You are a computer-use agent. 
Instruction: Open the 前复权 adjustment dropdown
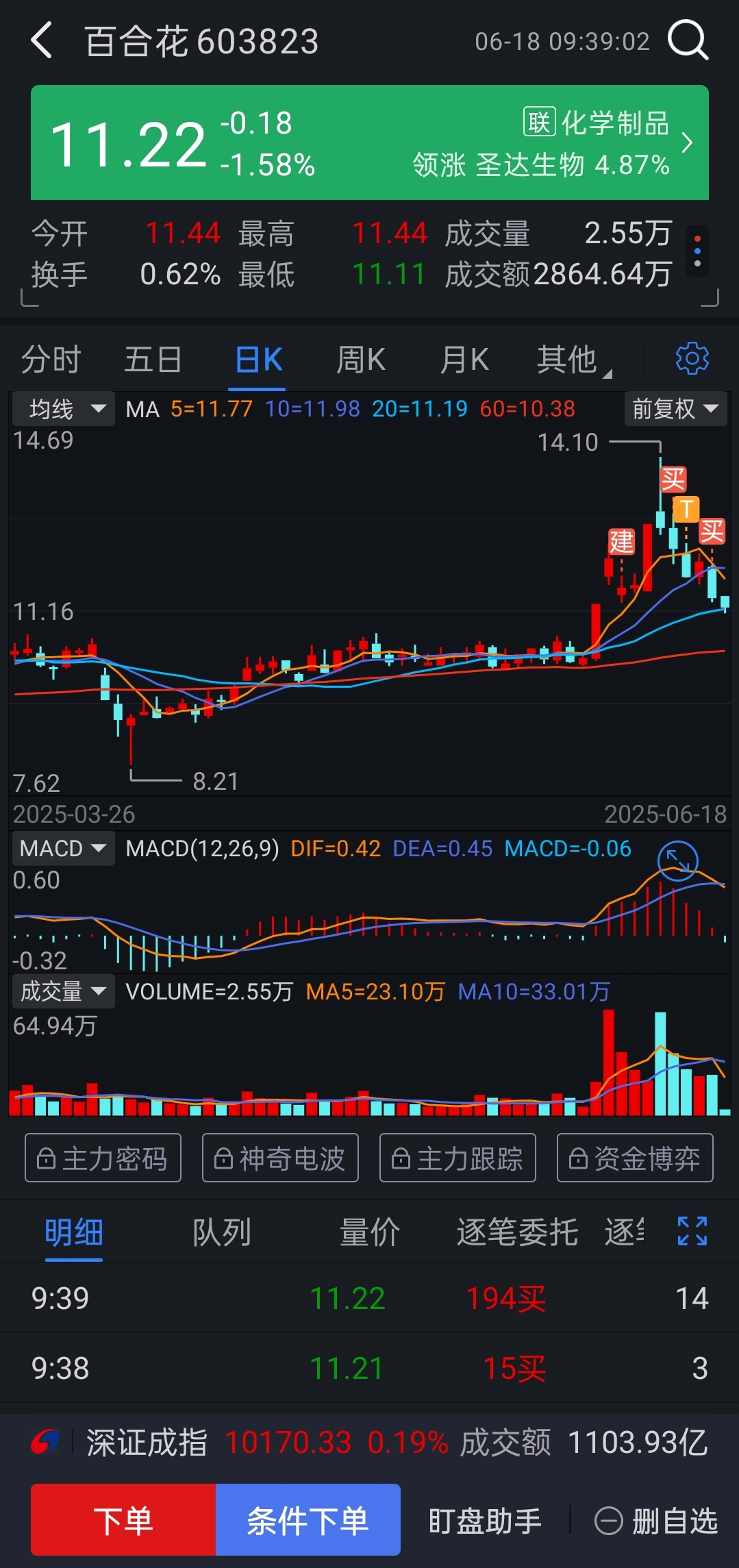[x=675, y=409]
